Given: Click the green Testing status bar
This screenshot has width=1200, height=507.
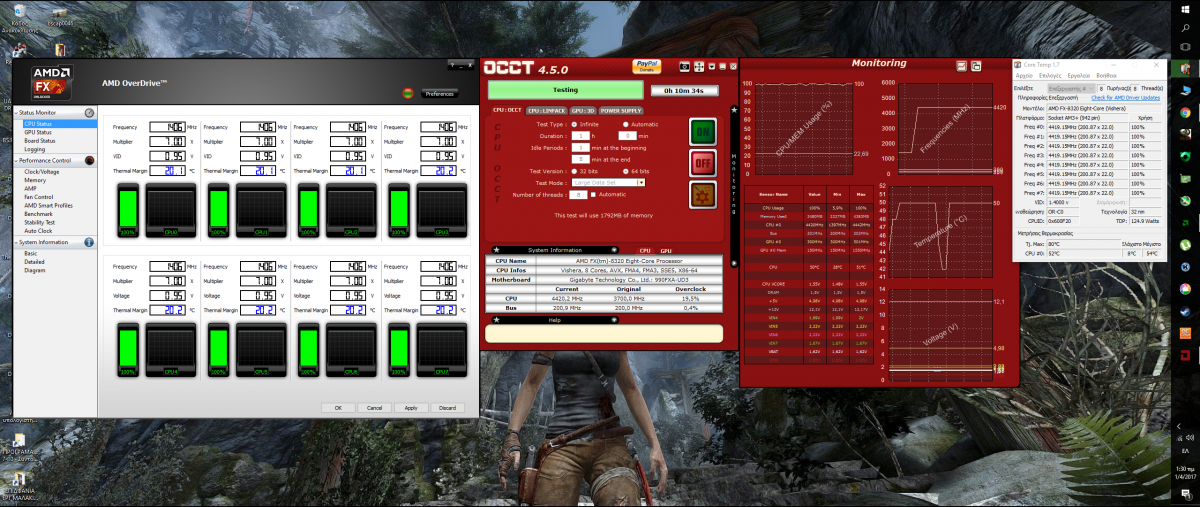Looking at the screenshot, I should click(x=566, y=89).
